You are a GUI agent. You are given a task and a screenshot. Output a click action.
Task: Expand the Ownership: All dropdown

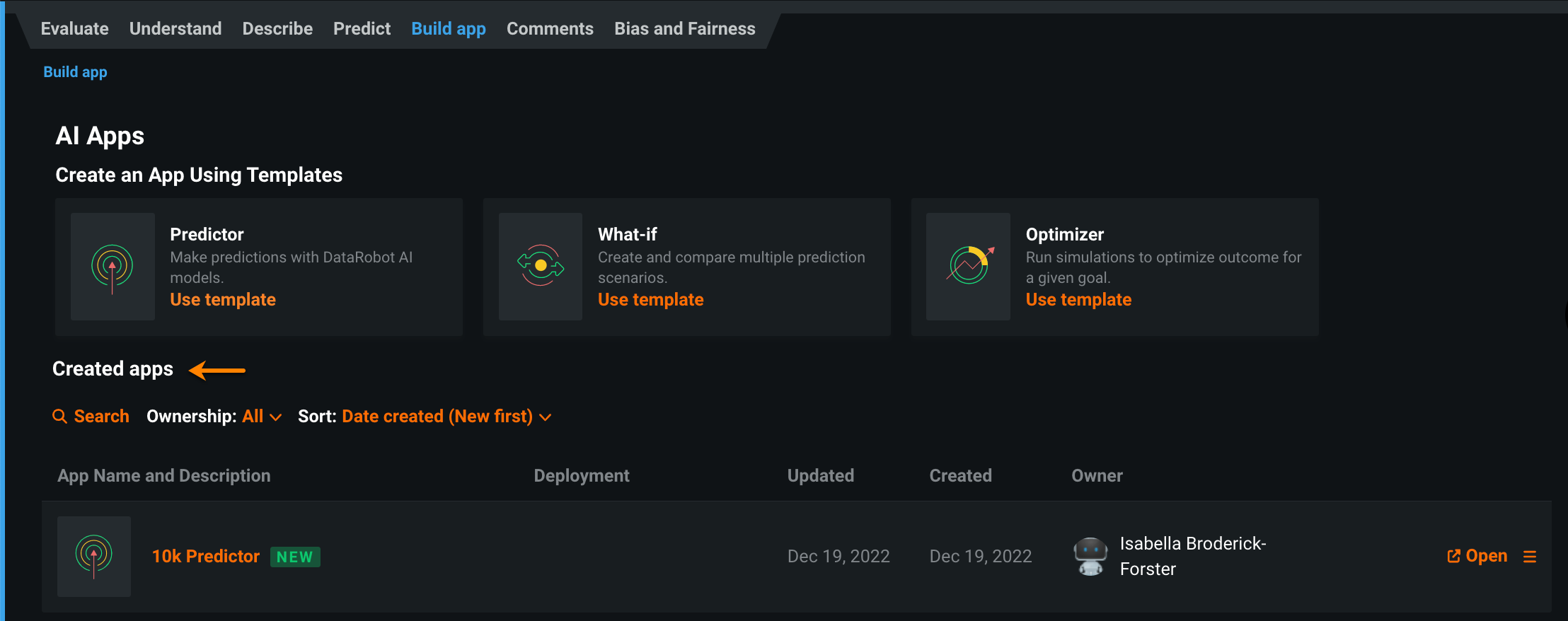point(262,417)
